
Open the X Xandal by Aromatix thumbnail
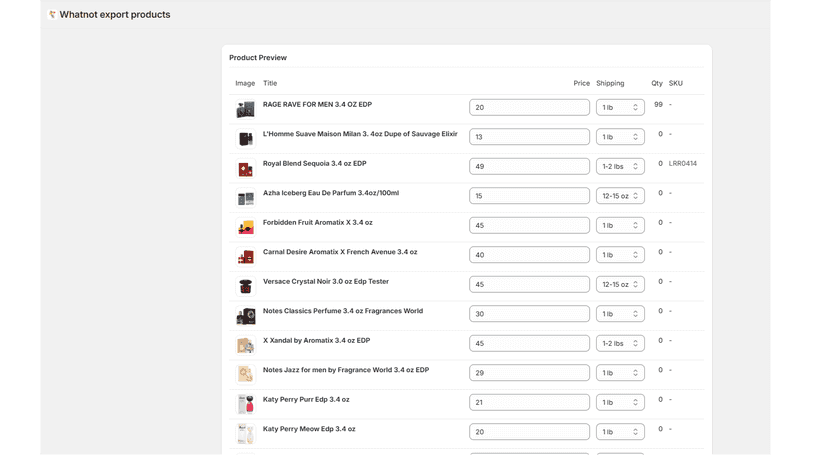246,346
